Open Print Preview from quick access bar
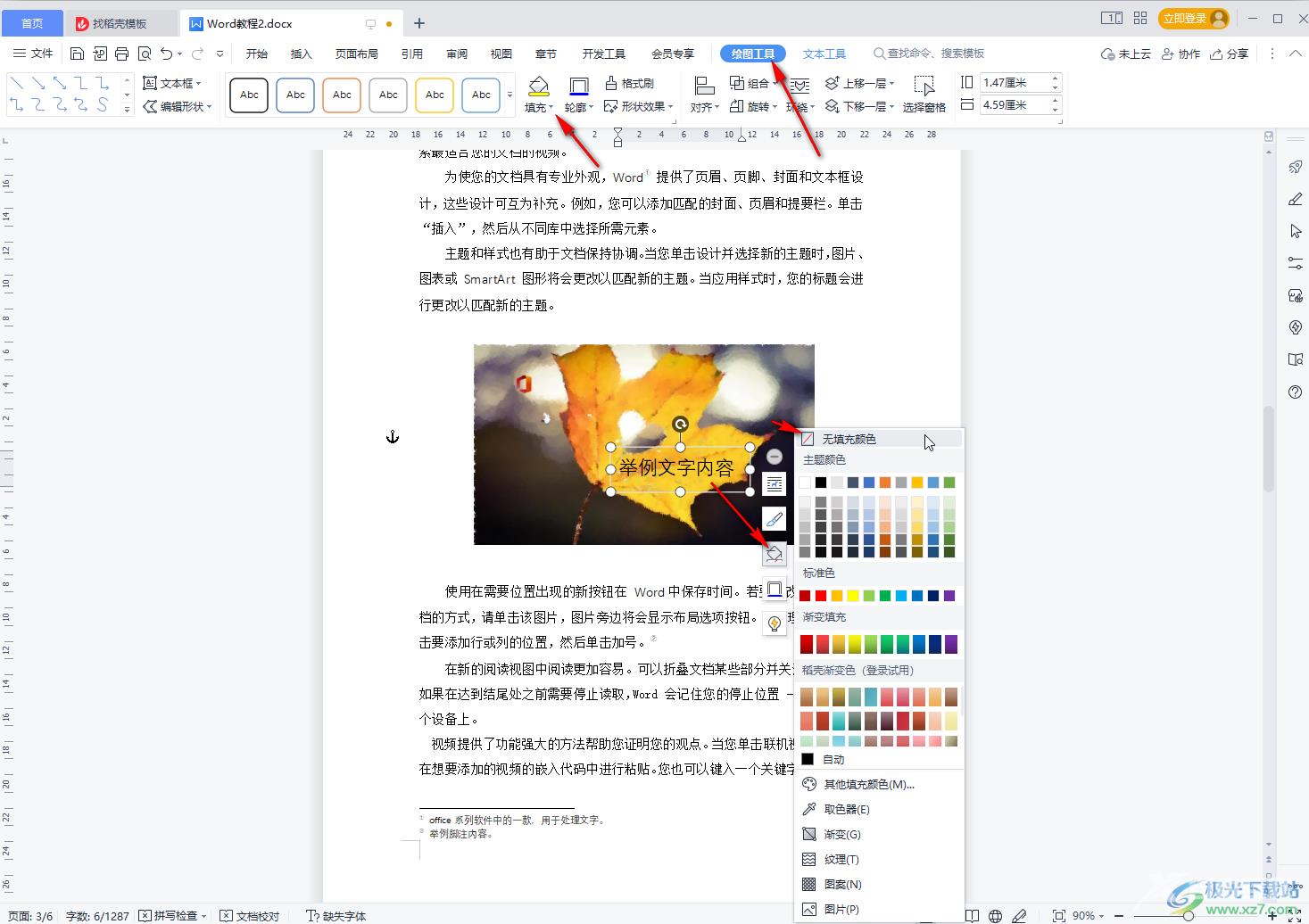Image resolution: width=1309 pixels, height=924 pixels. [145, 54]
